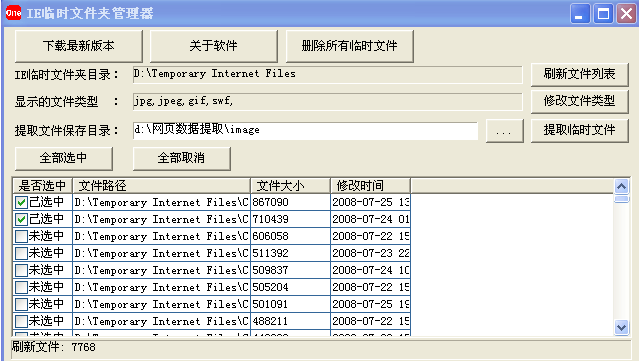
Task: Check the file row sized 606058
Action: tap(21, 236)
